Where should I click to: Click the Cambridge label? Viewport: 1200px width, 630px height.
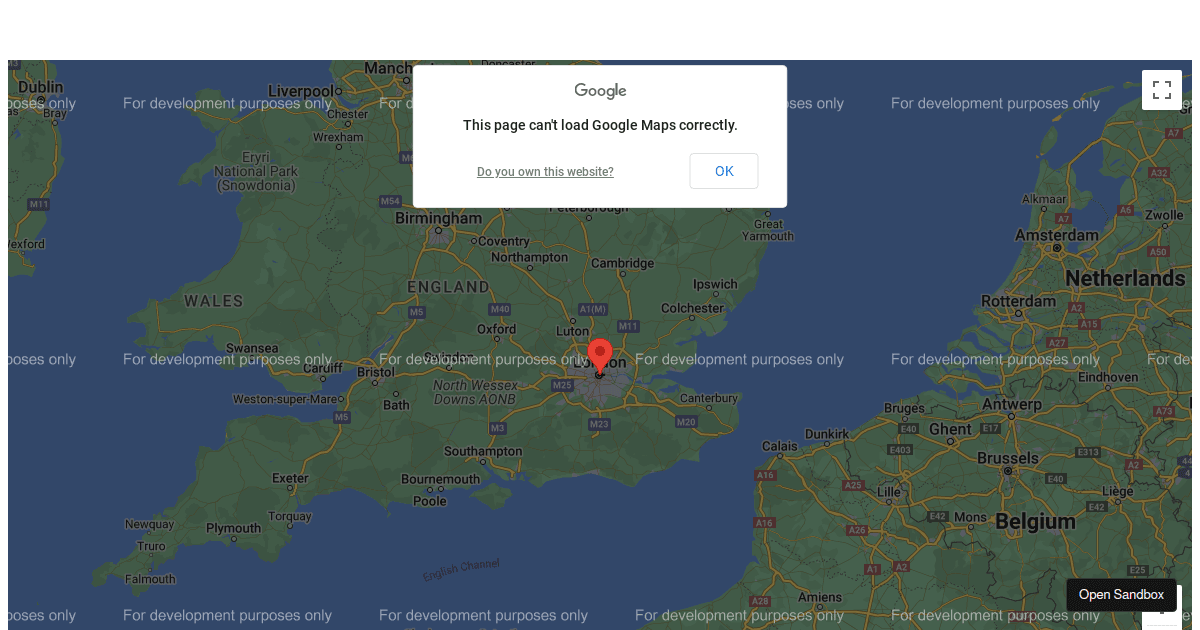622,263
